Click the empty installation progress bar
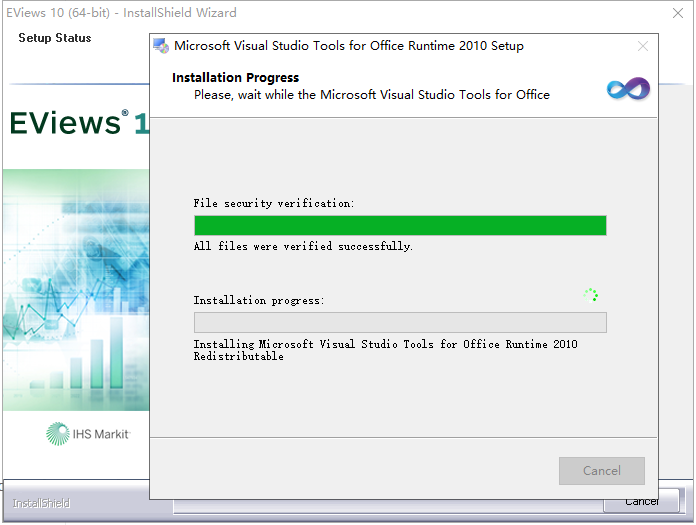 point(400,322)
